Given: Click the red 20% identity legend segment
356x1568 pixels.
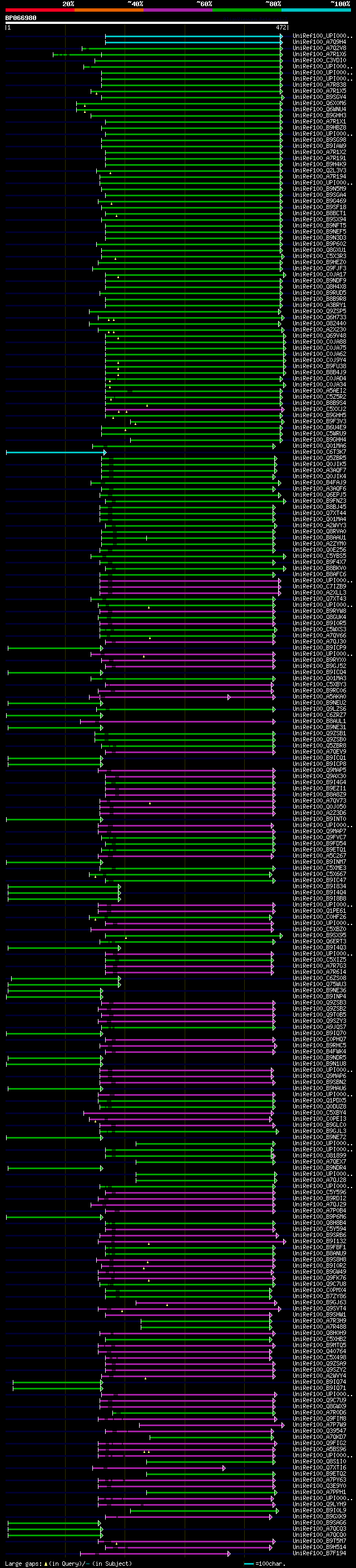Looking at the screenshot, I should click(x=39, y=10).
